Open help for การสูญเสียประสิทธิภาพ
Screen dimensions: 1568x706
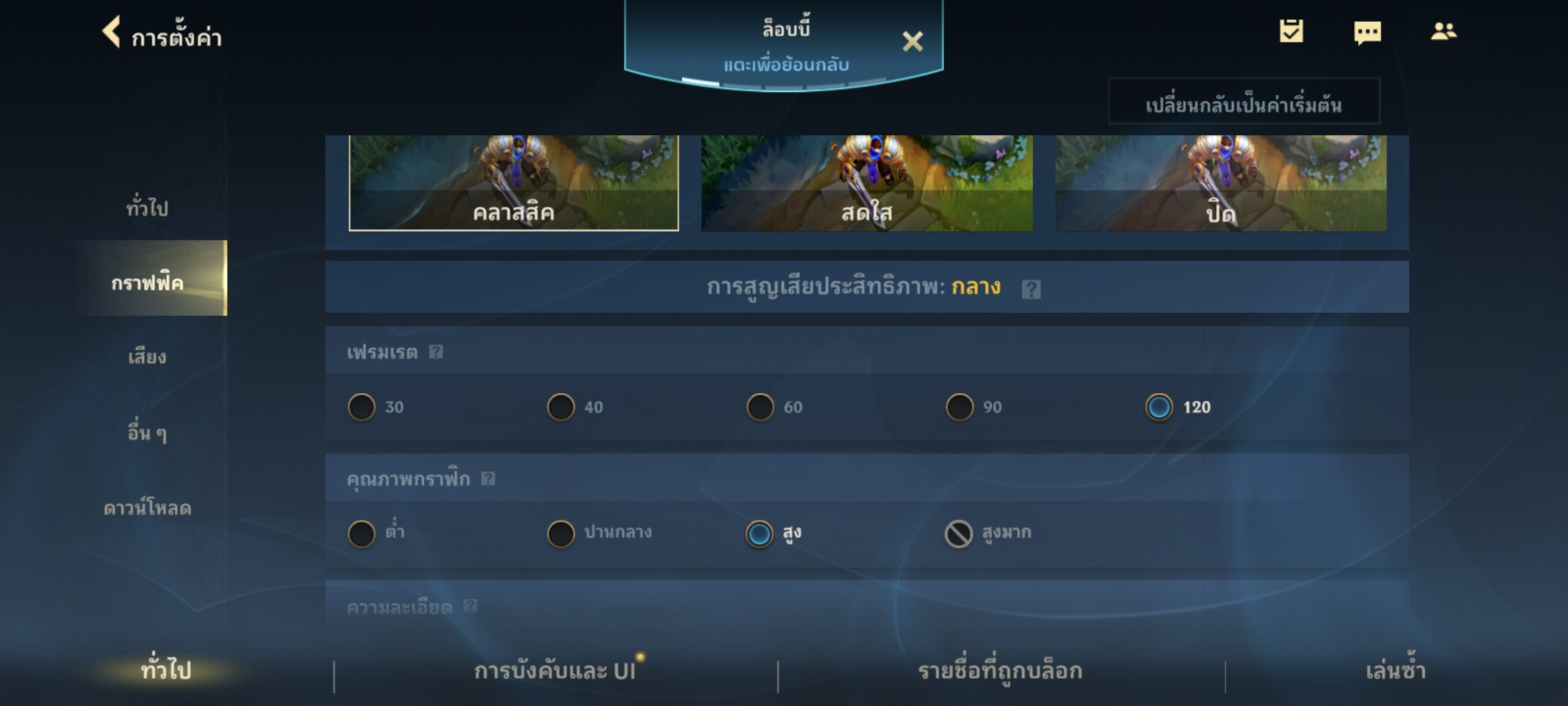1031,289
